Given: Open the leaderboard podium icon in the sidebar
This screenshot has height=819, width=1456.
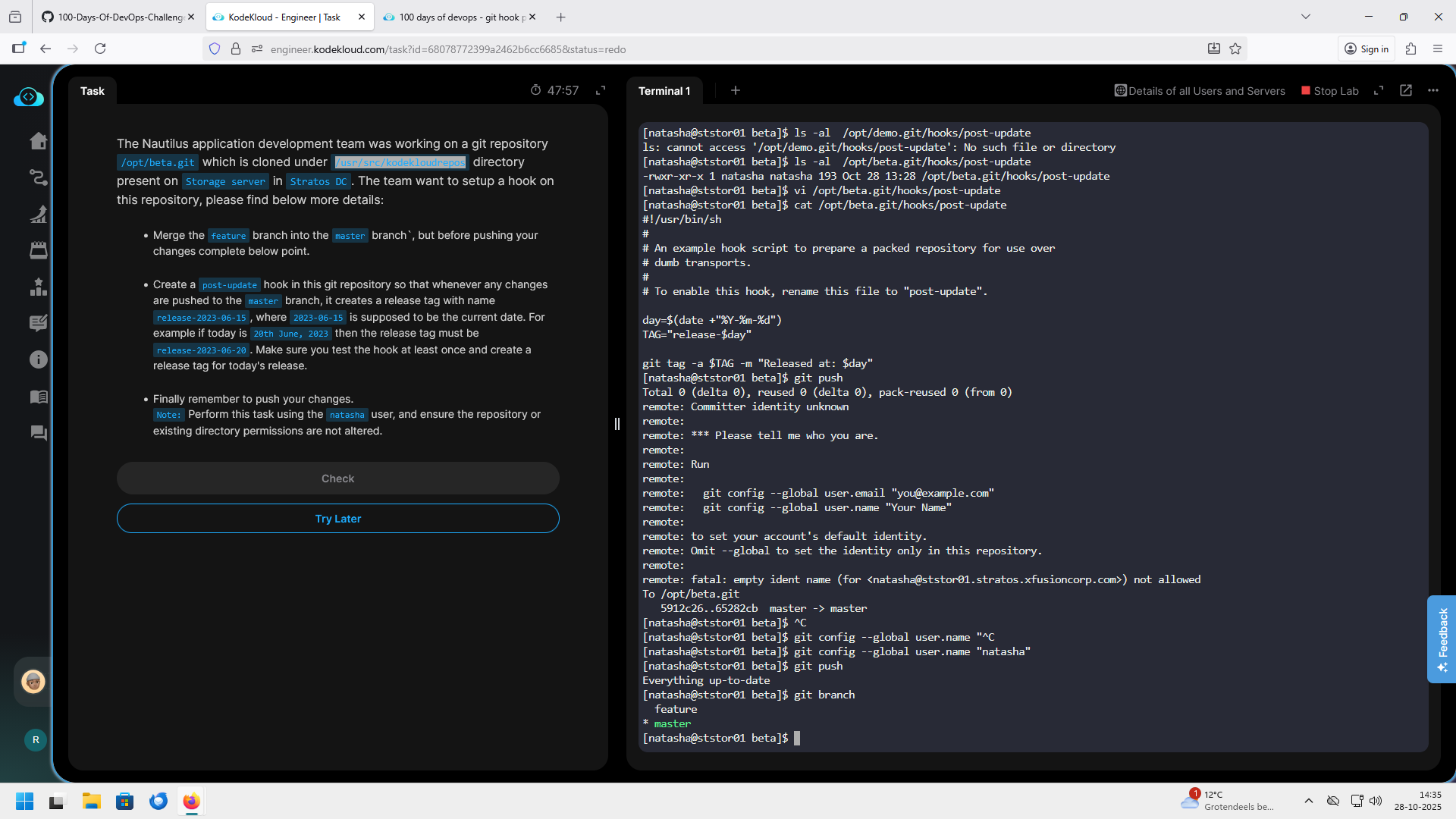Looking at the screenshot, I should click(x=38, y=287).
